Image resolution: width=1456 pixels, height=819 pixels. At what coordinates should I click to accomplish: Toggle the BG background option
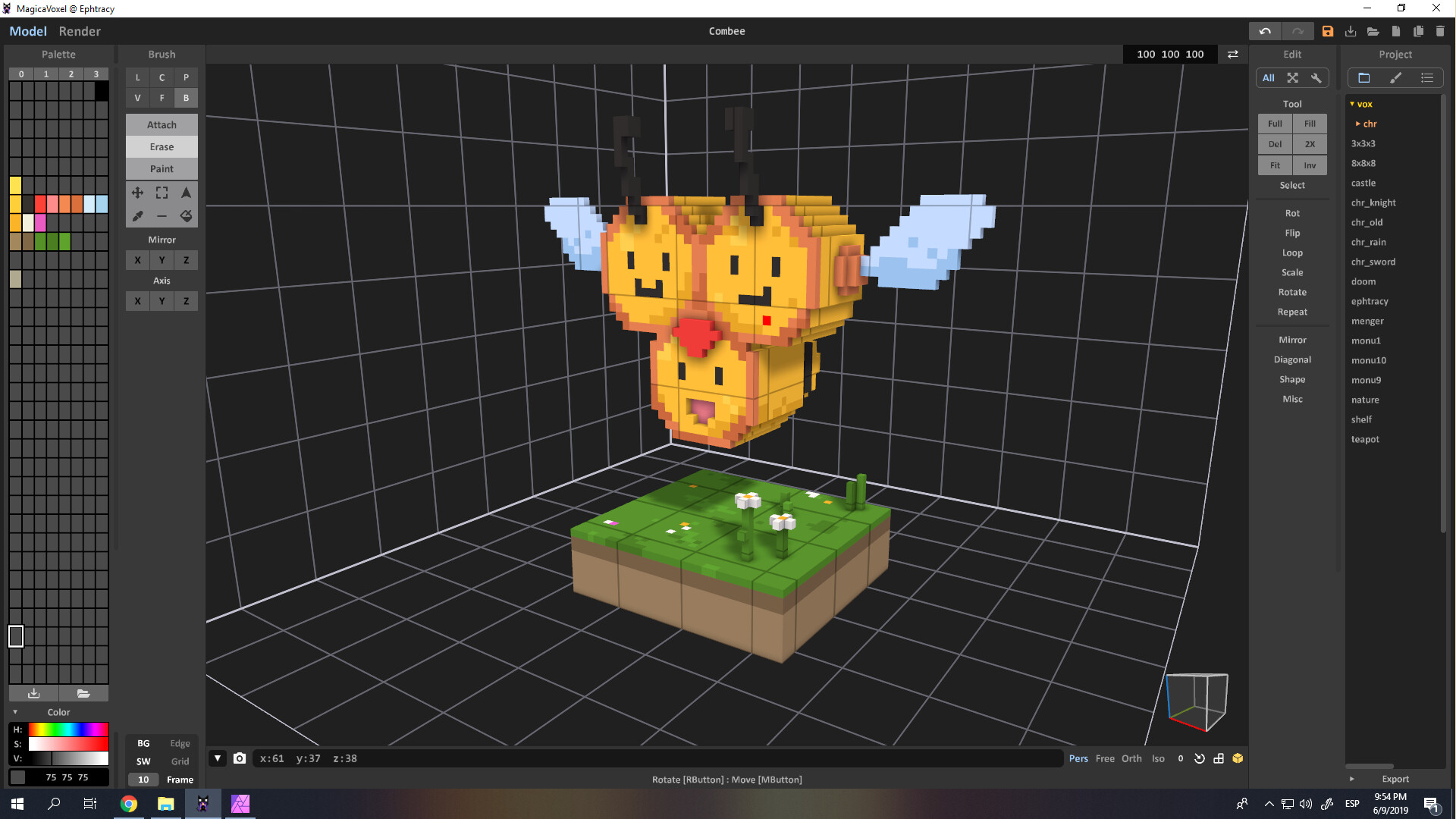143,743
